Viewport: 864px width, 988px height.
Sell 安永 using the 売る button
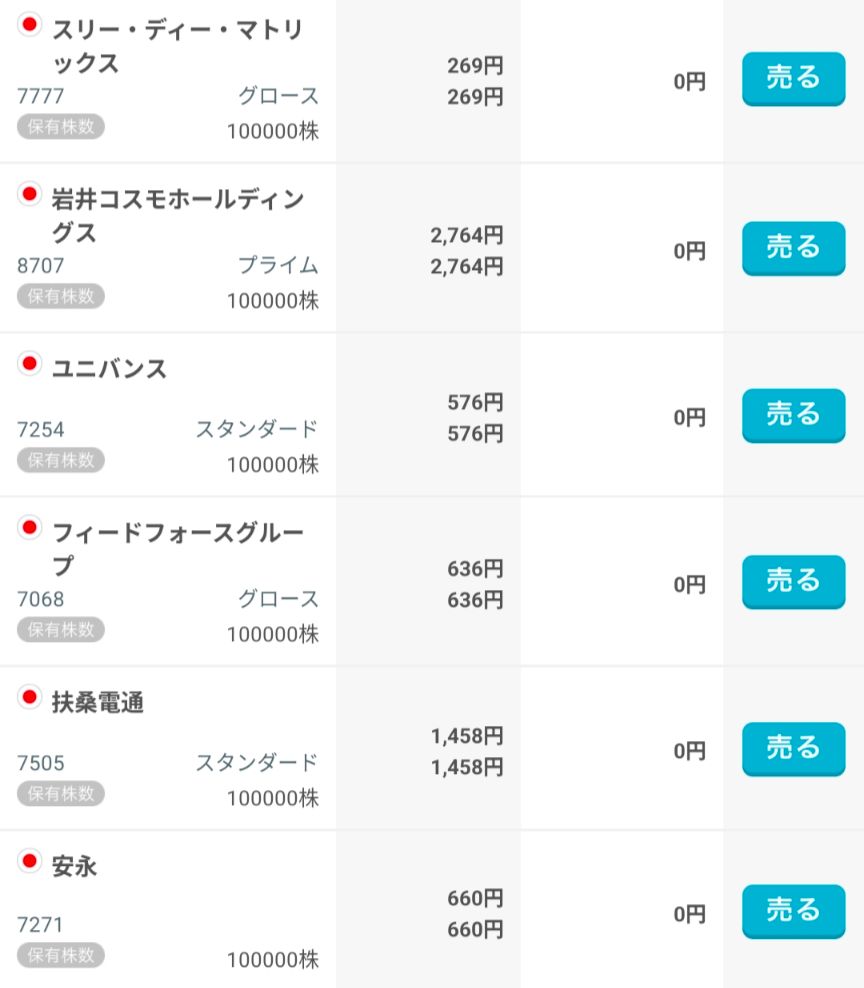coord(793,911)
